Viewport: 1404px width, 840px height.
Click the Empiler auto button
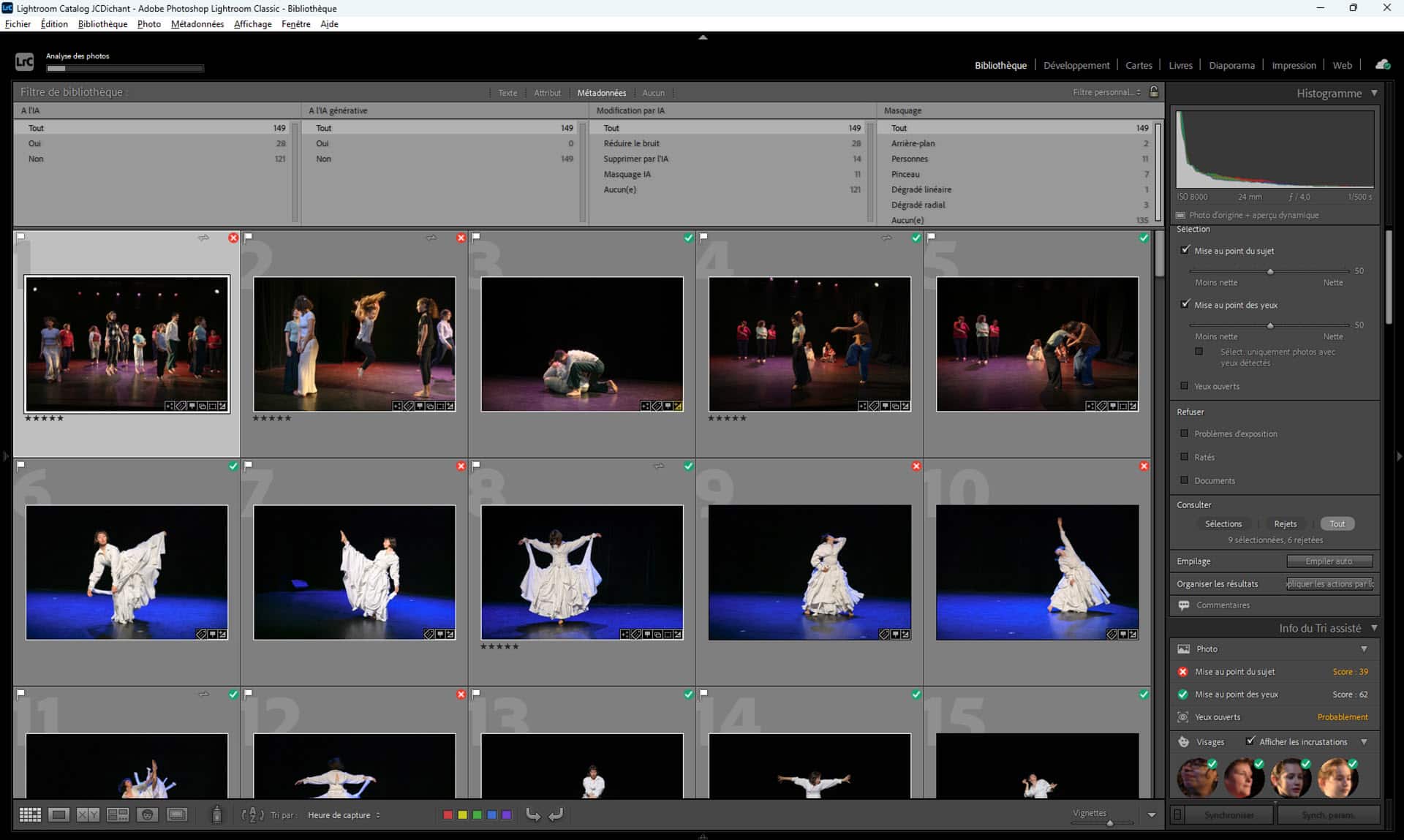click(x=1329, y=561)
